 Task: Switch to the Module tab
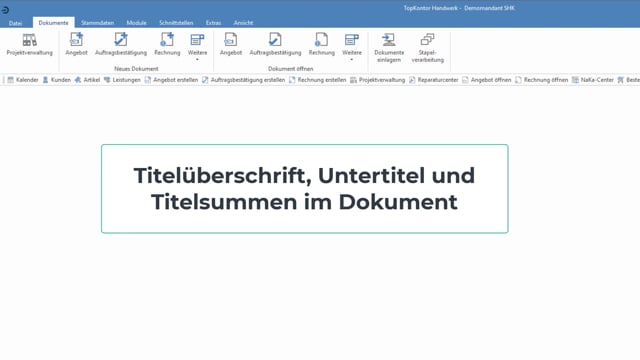(136, 23)
